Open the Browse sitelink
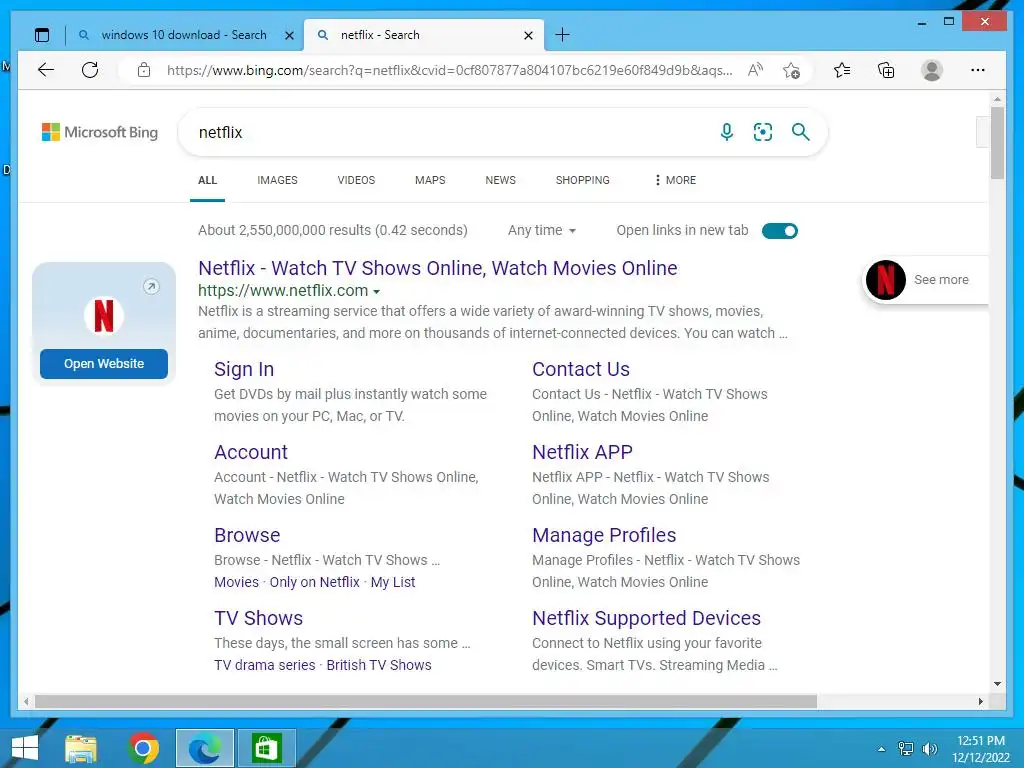1024x768 pixels. (x=247, y=535)
